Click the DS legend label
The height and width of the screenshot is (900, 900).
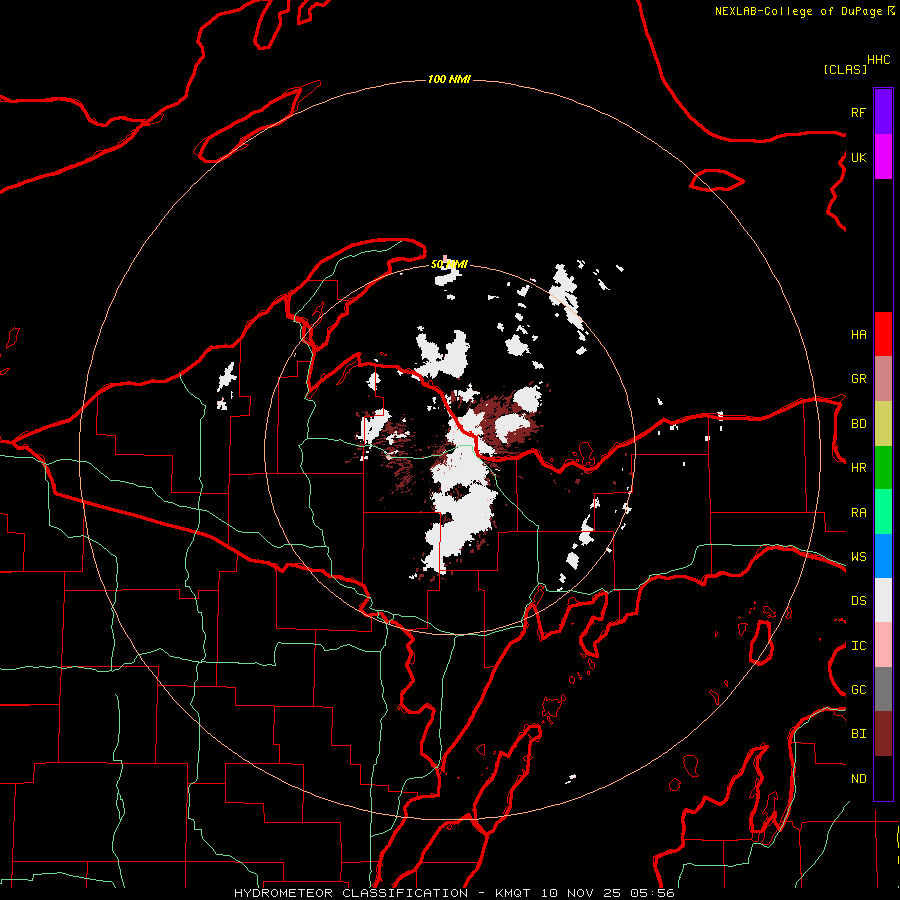click(858, 601)
